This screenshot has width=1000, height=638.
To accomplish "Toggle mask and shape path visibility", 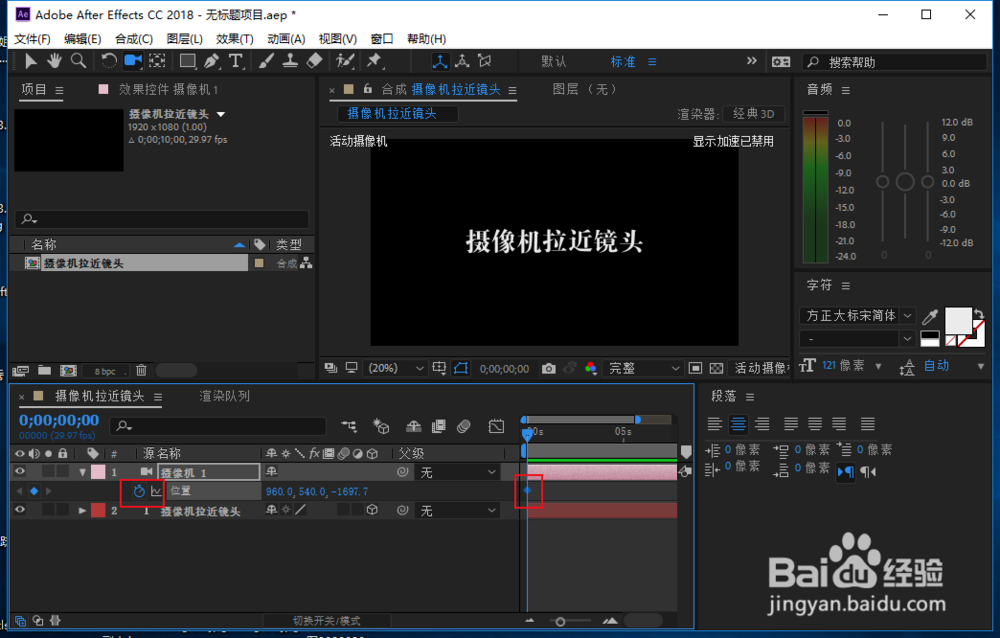I will 460,368.
